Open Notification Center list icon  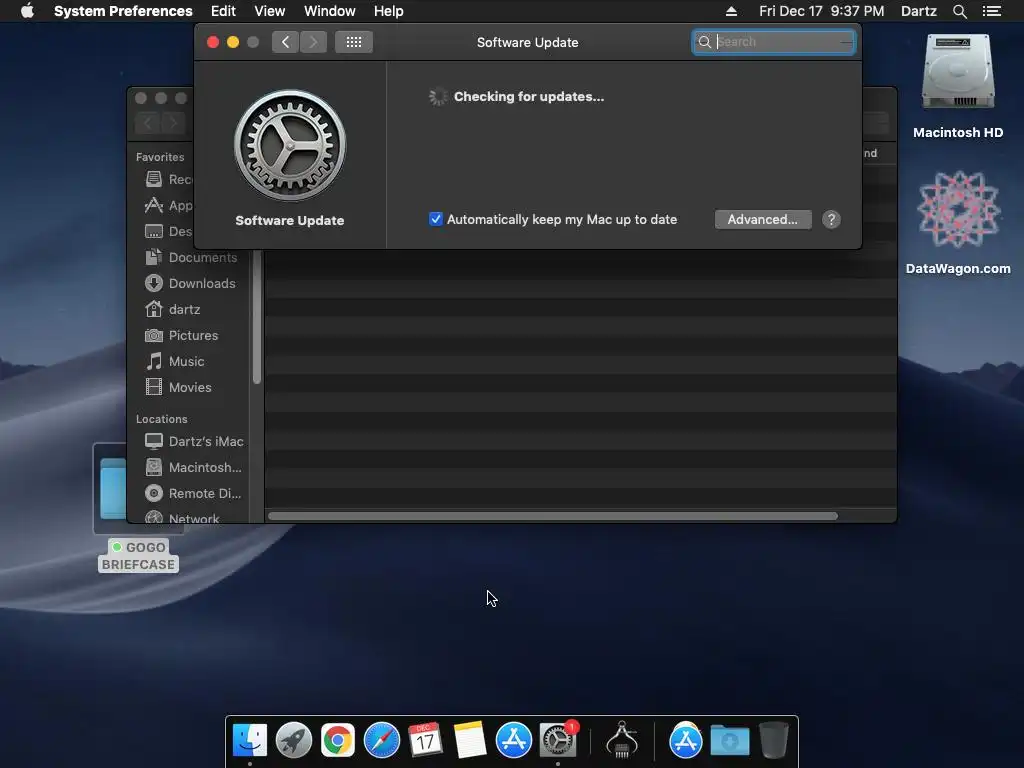click(x=992, y=11)
